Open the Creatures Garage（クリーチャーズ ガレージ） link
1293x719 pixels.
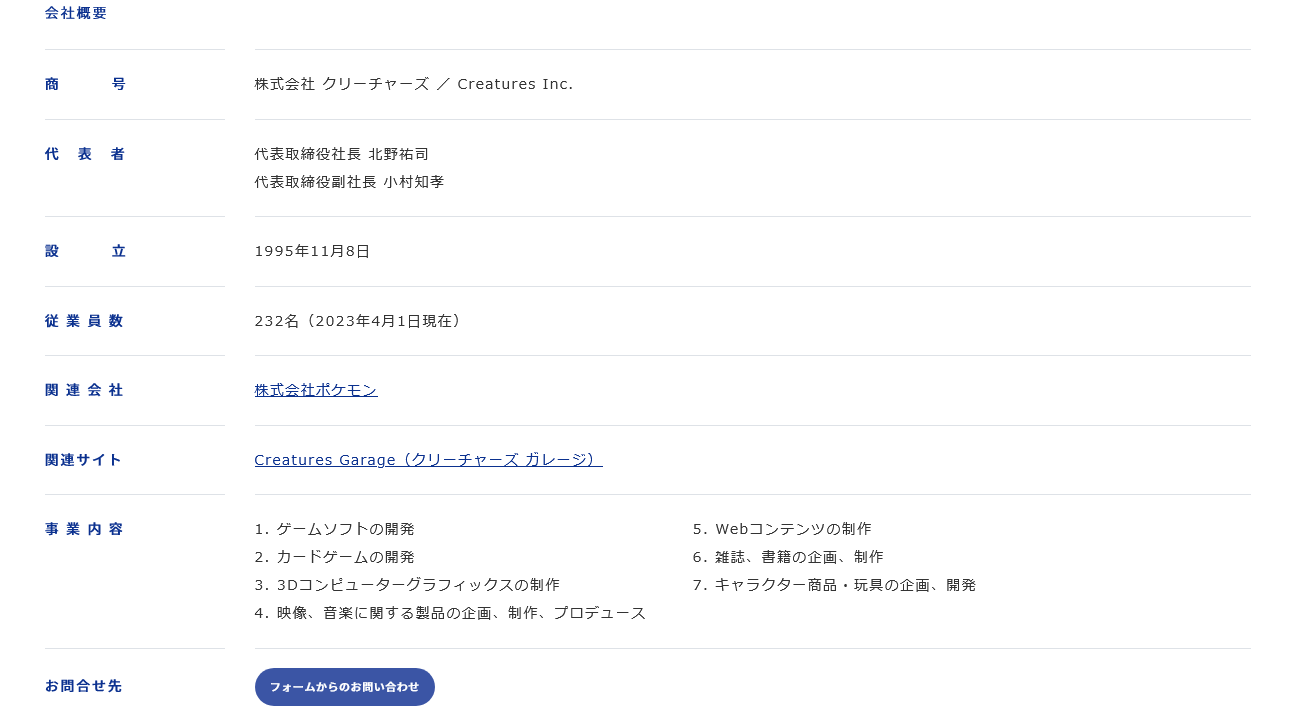click(428, 460)
